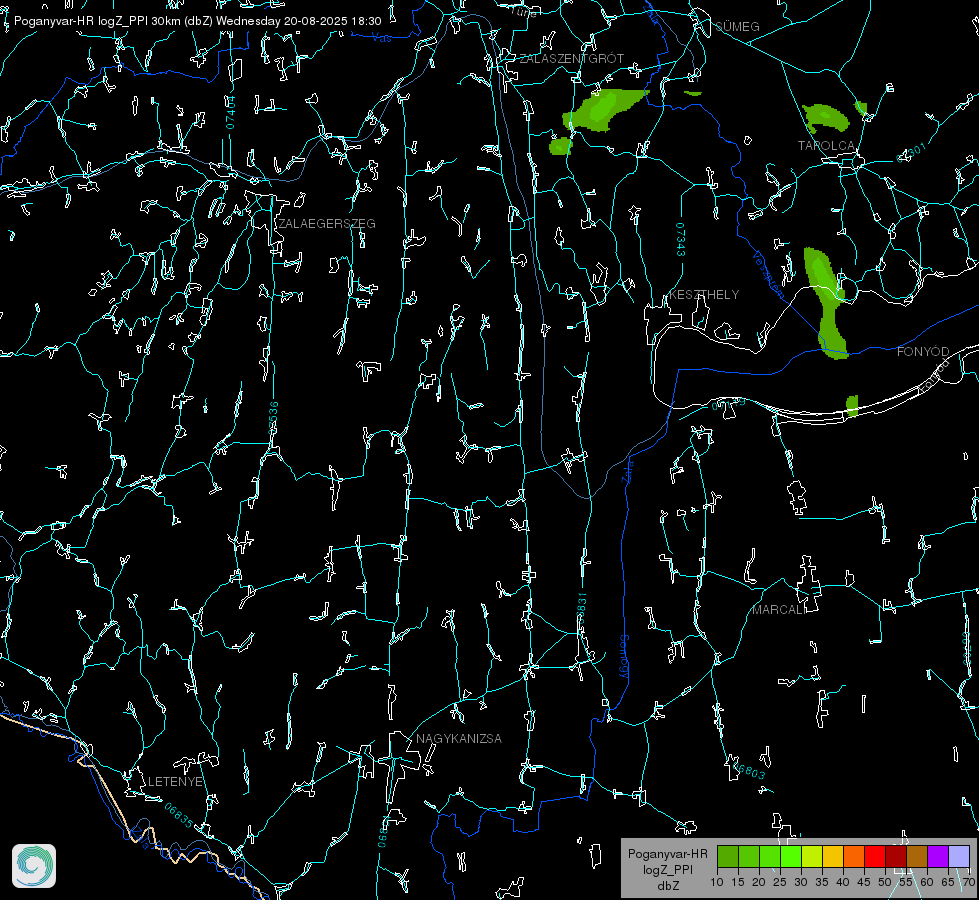Click the road number 07343 label
979x900 pixels.
click(x=681, y=240)
